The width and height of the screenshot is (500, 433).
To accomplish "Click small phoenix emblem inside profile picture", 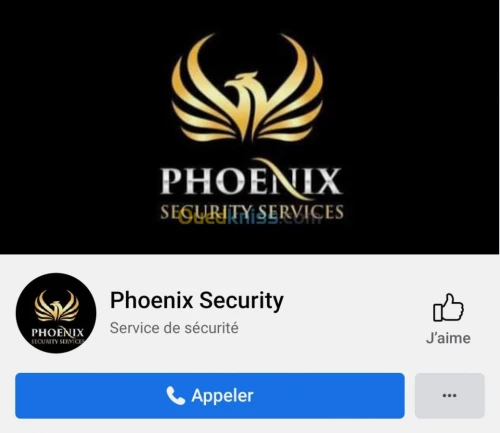I will [57, 306].
